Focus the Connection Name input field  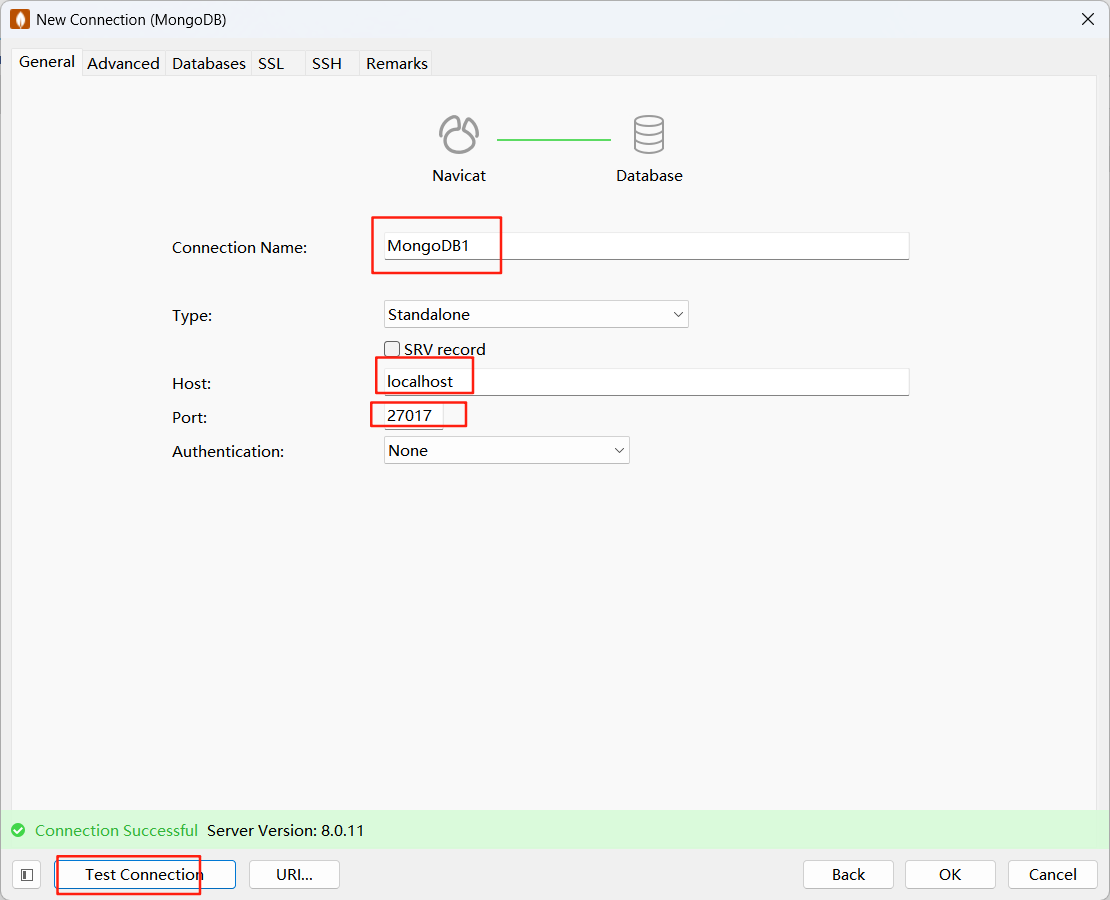[646, 246]
